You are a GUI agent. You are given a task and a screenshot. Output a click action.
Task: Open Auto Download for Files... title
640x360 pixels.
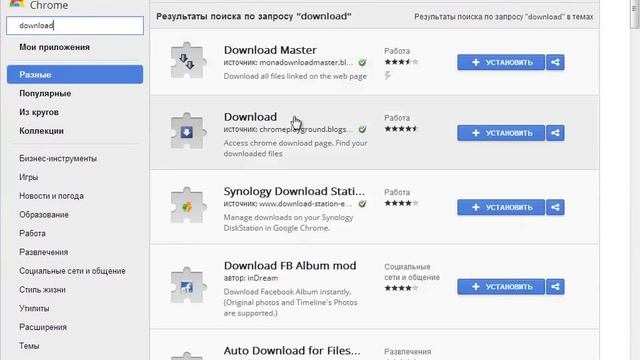click(292, 350)
